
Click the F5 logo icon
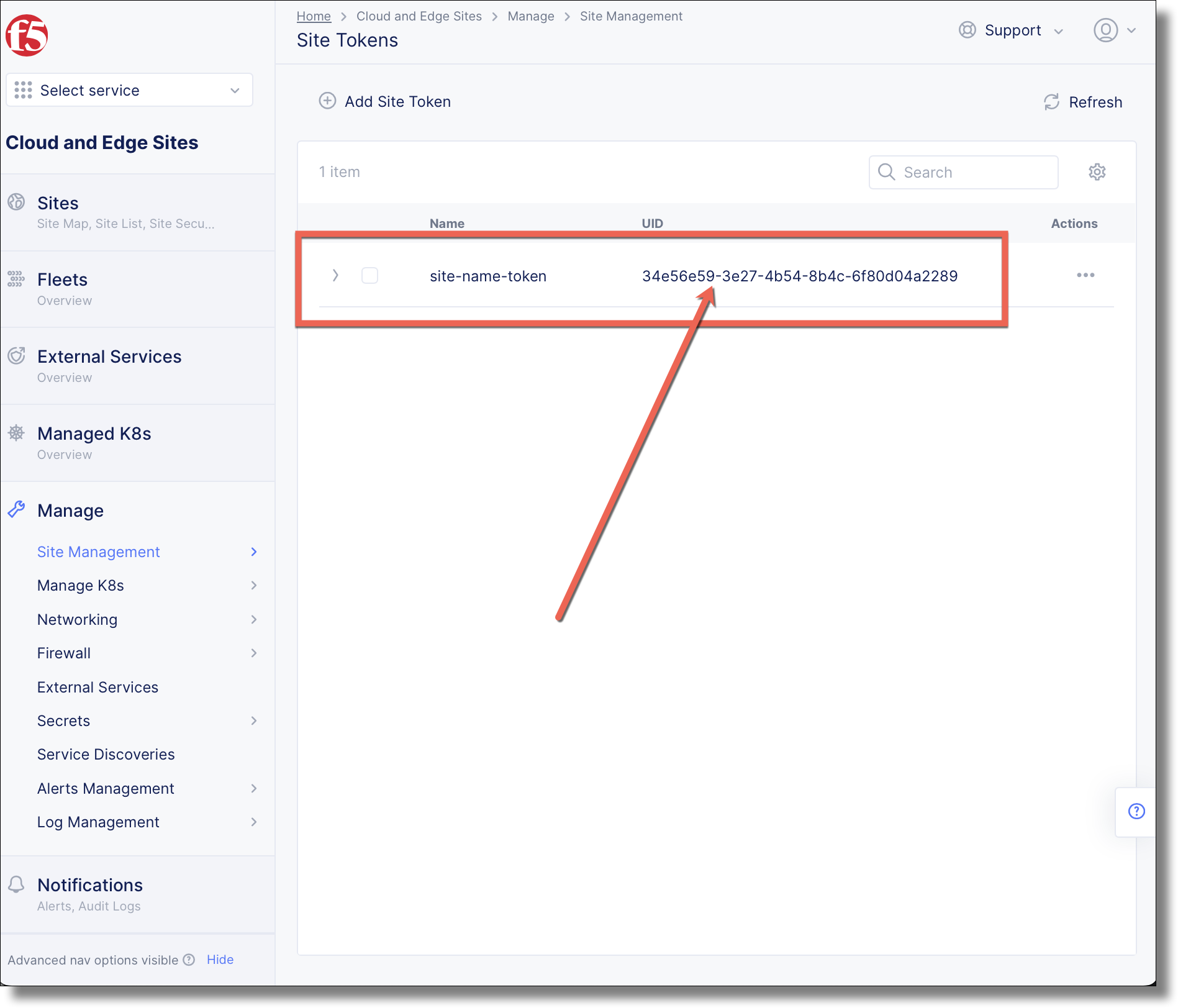(27, 36)
